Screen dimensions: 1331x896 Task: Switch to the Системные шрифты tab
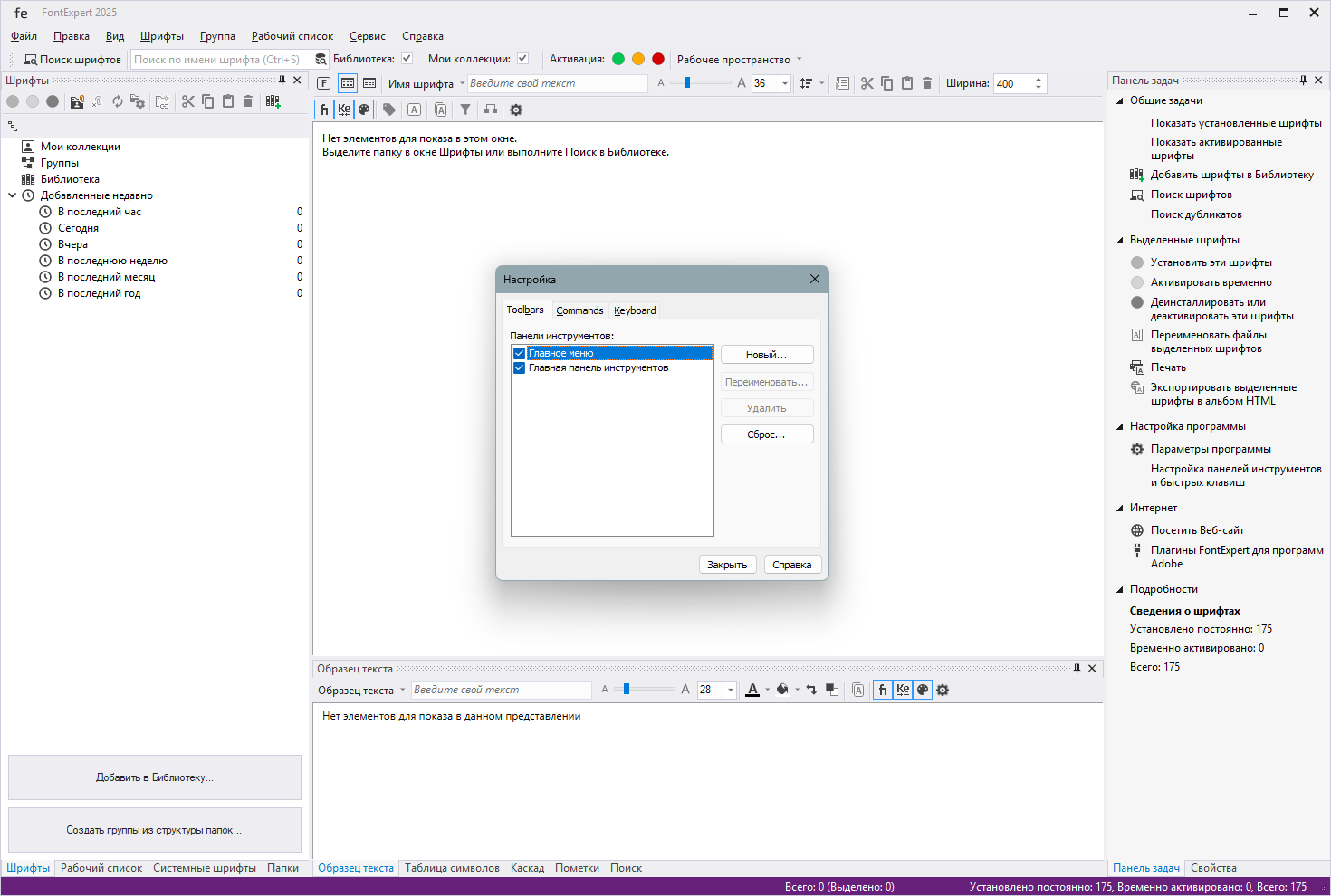coord(205,868)
